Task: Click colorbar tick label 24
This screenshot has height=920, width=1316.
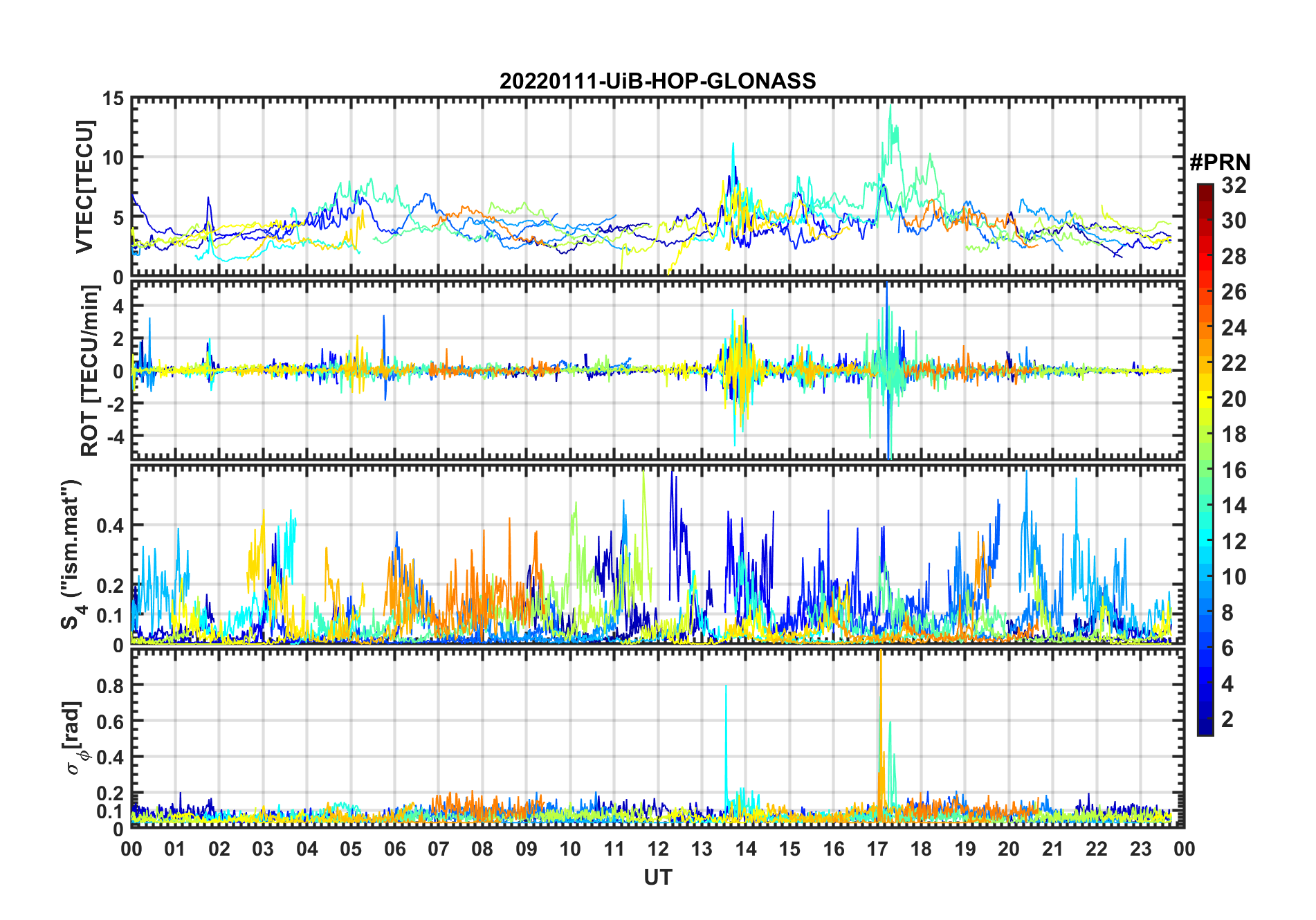Action: tap(1234, 327)
